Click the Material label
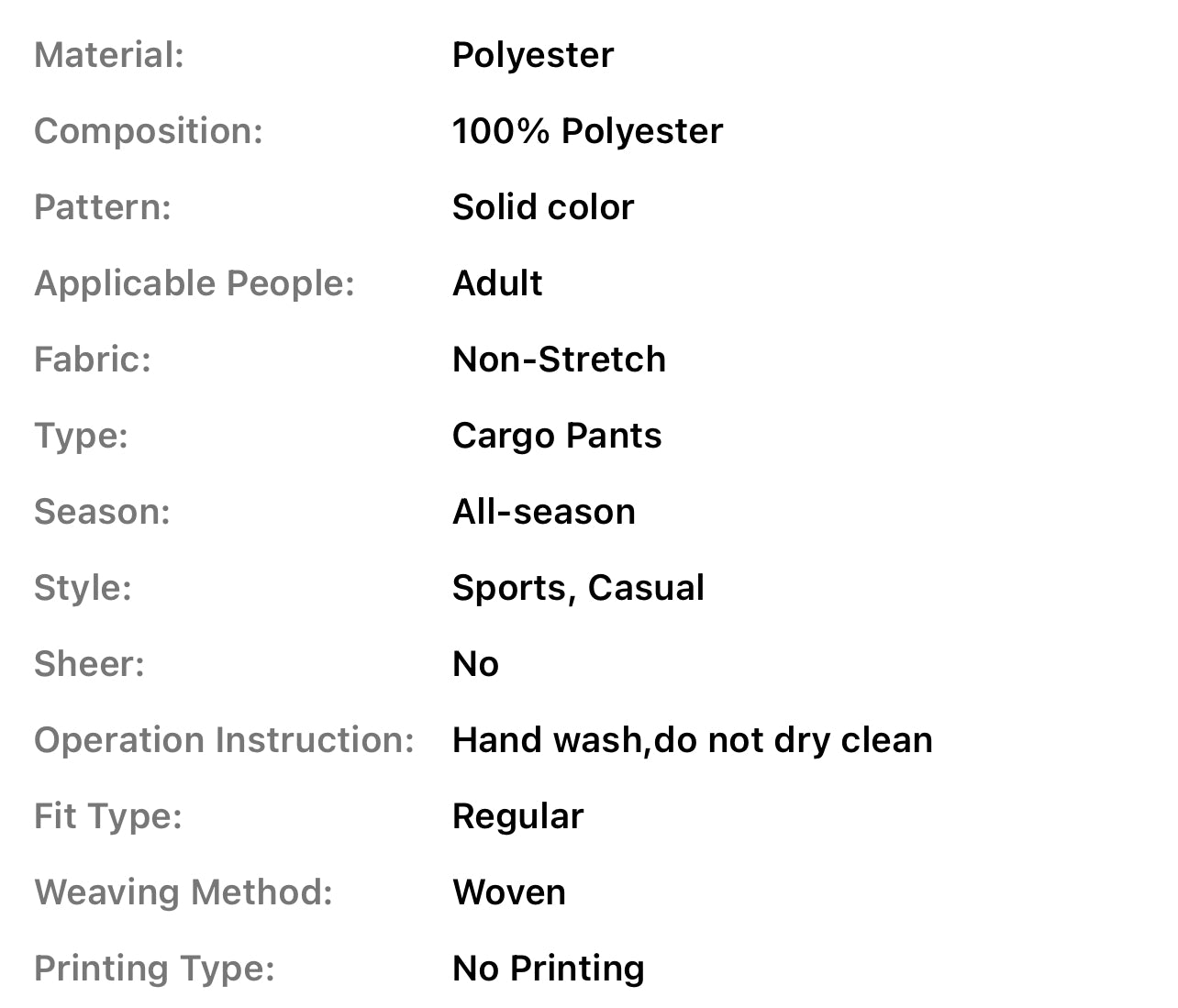The height and width of the screenshot is (1008, 1178). click(109, 55)
